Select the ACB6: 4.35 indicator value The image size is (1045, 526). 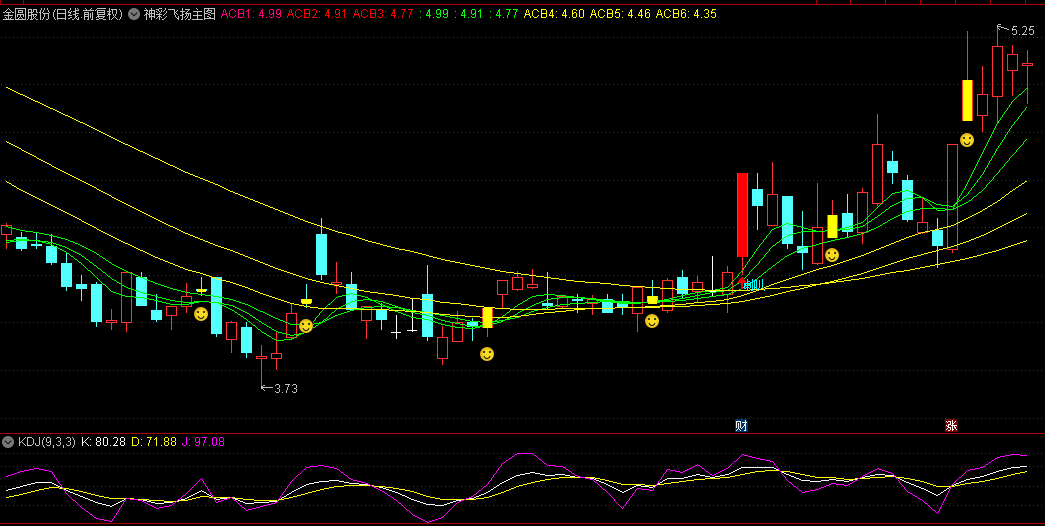point(686,14)
